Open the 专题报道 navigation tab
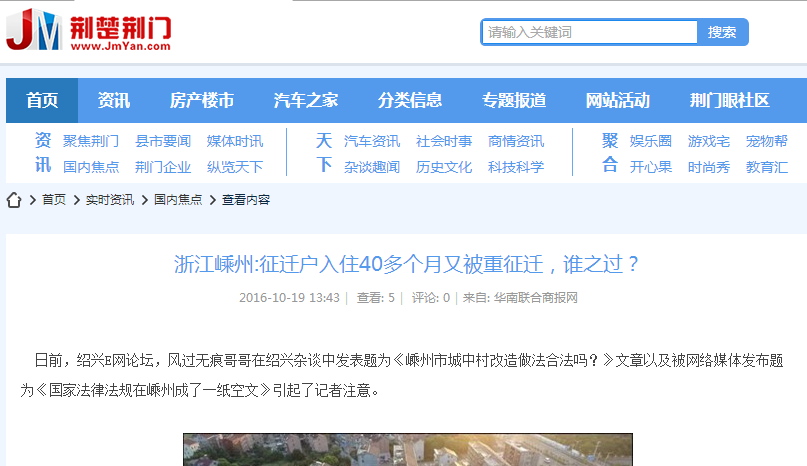The width and height of the screenshot is (807, 466). [514, 100]
